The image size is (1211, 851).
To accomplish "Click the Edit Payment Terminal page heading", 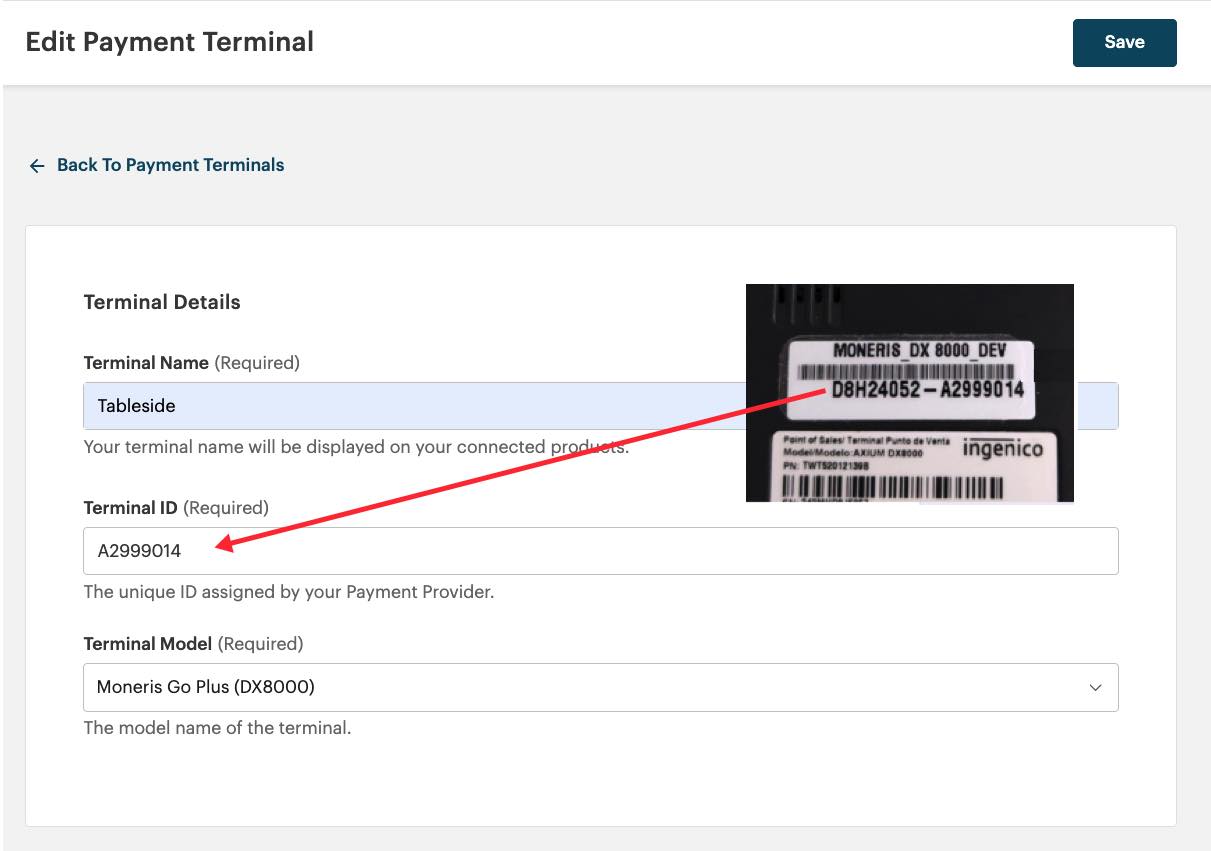I will [x=169, y=41].
